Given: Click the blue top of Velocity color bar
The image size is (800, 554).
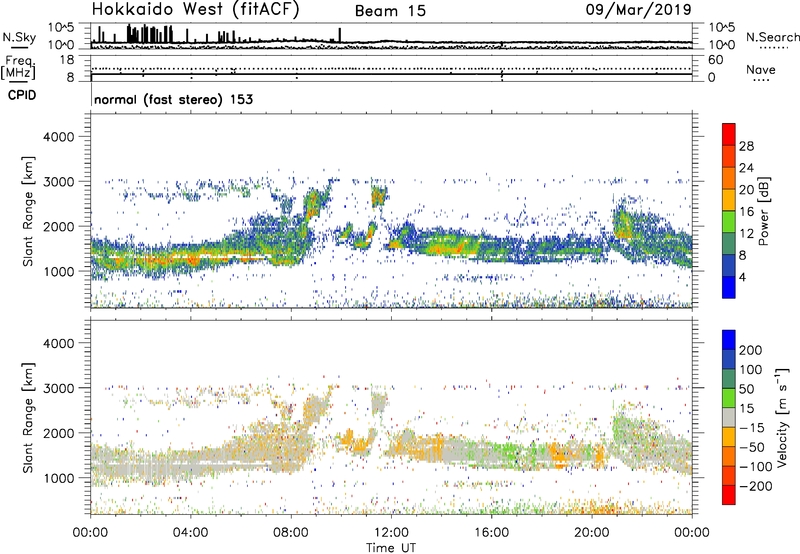Looking at the screenshot, I should click(729, 340).
